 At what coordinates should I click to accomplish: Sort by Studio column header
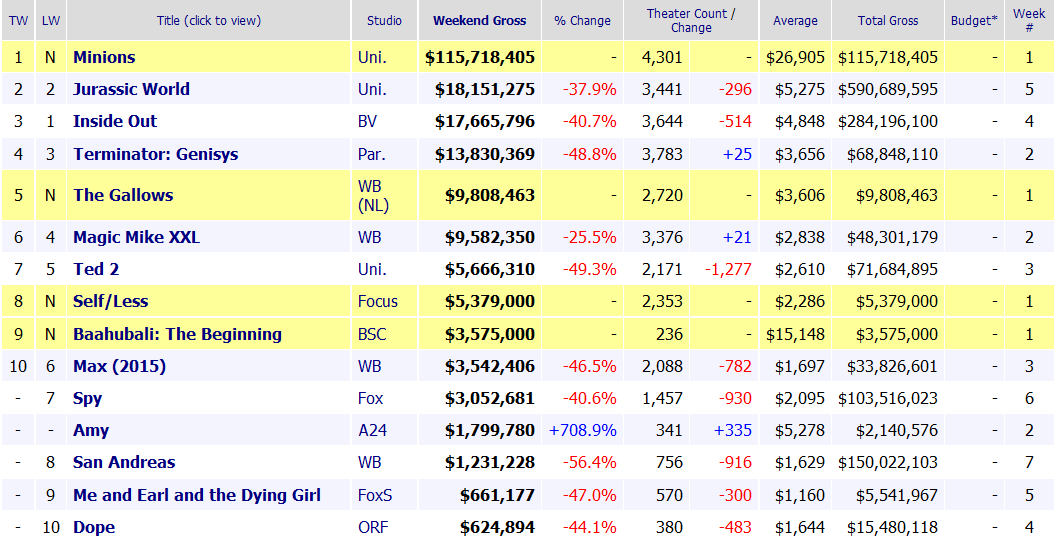tap(385, 21)
